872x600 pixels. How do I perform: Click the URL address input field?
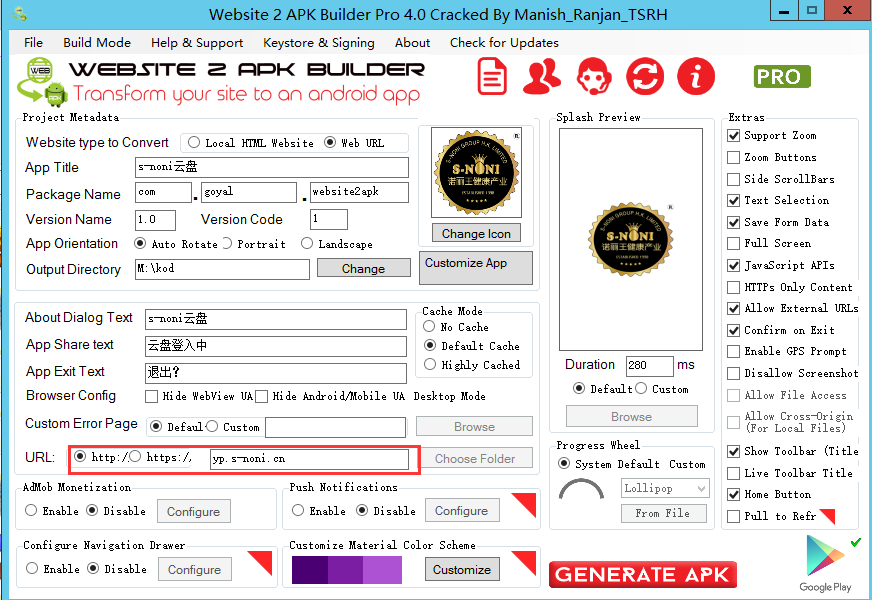[309, 459]
